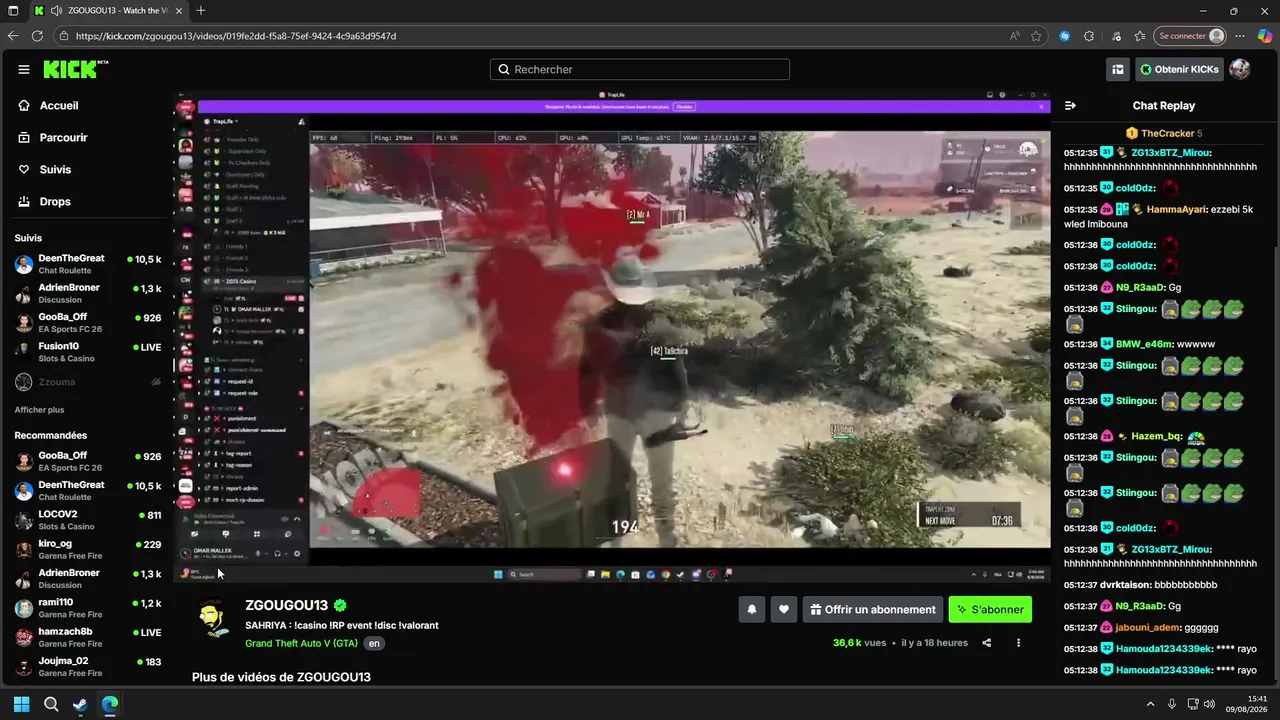The image size is (1280, 720).
Task: Open recommended channel rami110
Action: coord(88,608)
